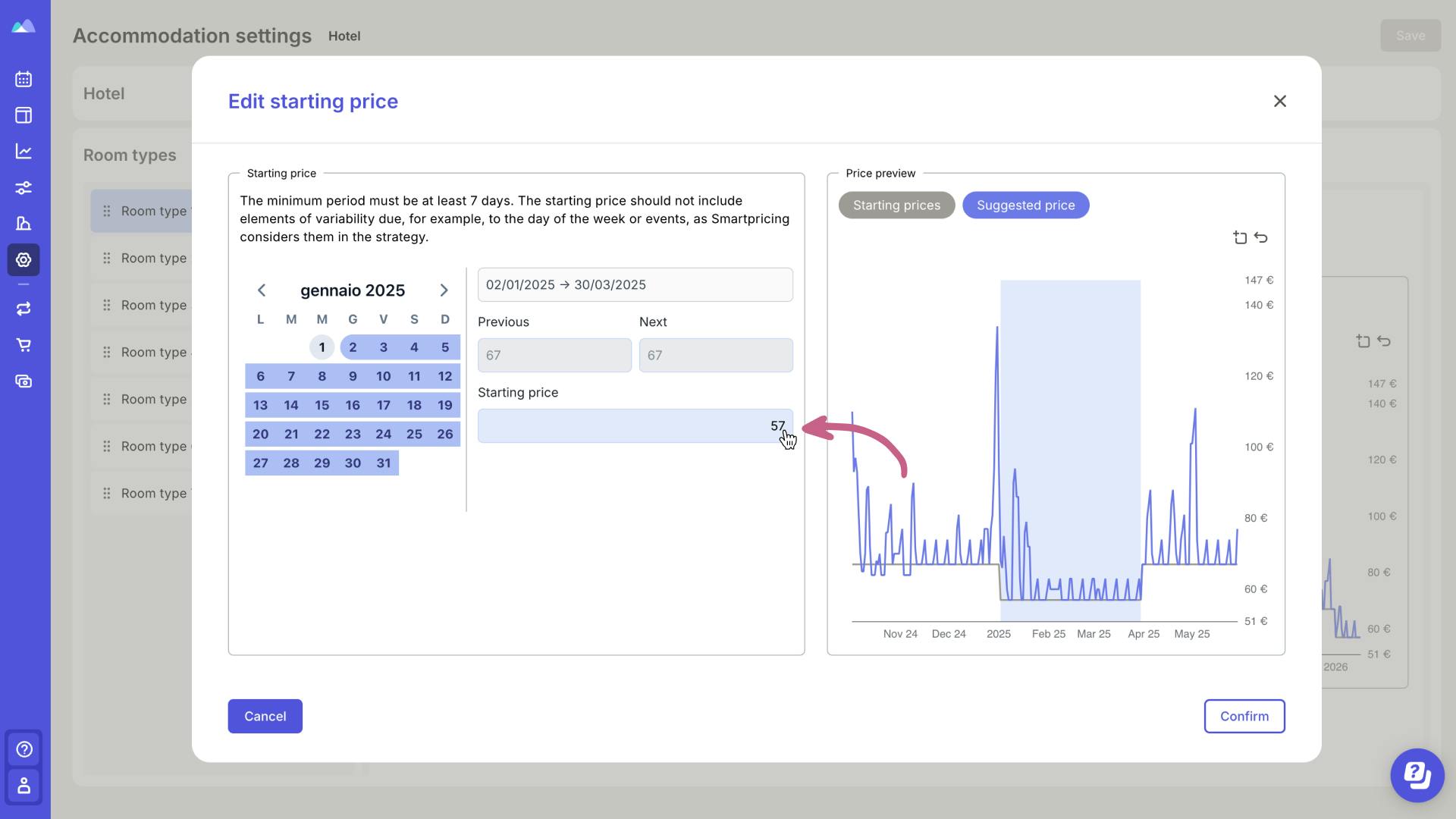Click the Starting price input field
Screen dimensions: 1456x819
point(635,425)
